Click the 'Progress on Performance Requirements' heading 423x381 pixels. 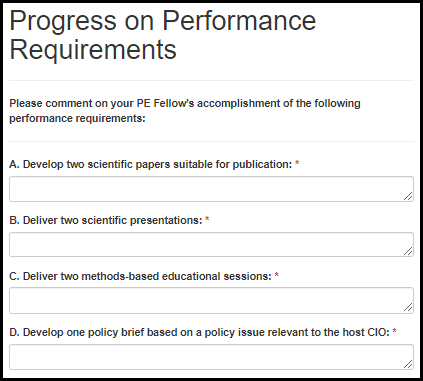coord(163,35)
